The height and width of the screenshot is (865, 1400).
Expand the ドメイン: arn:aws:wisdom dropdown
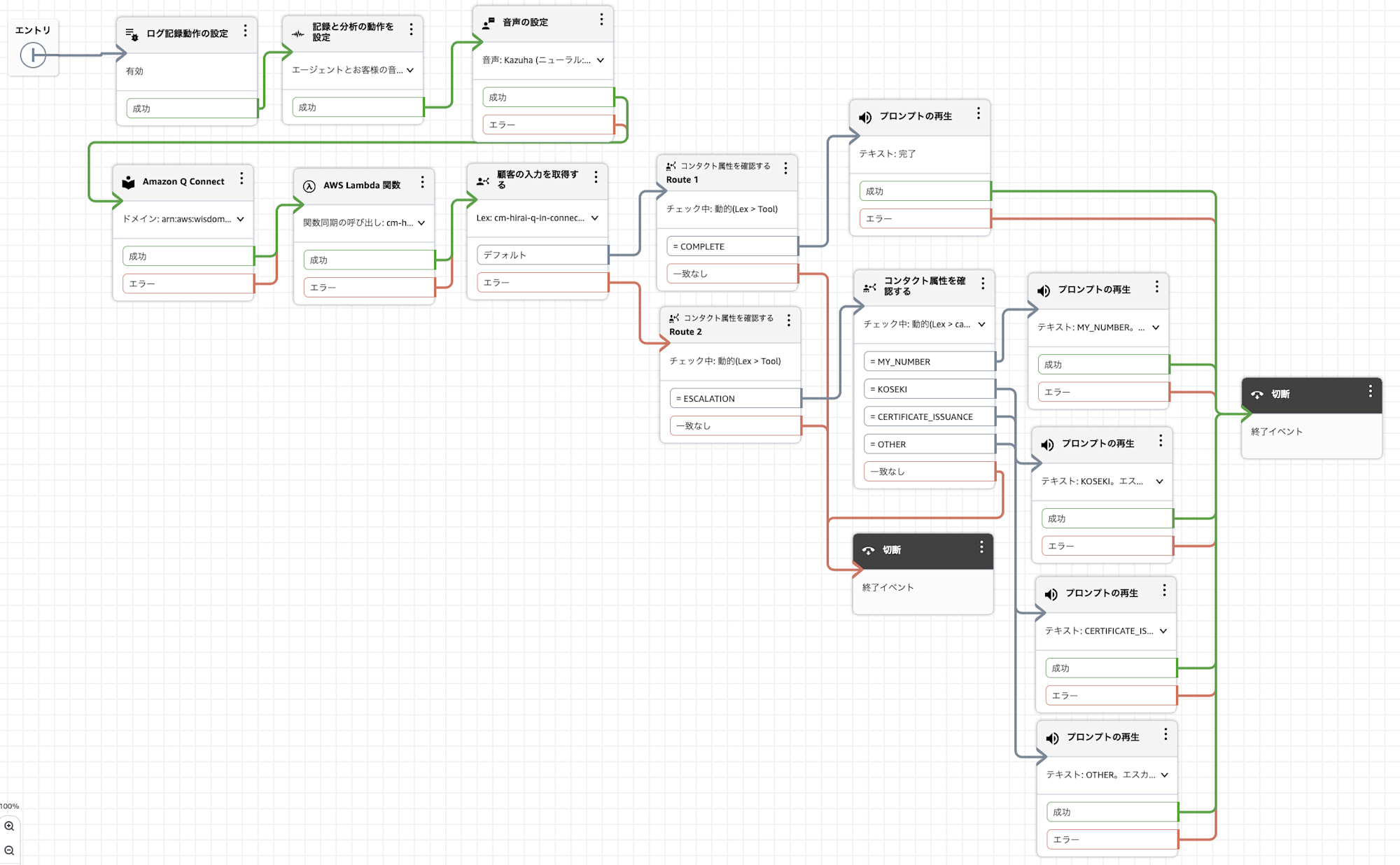coord(241,219)
